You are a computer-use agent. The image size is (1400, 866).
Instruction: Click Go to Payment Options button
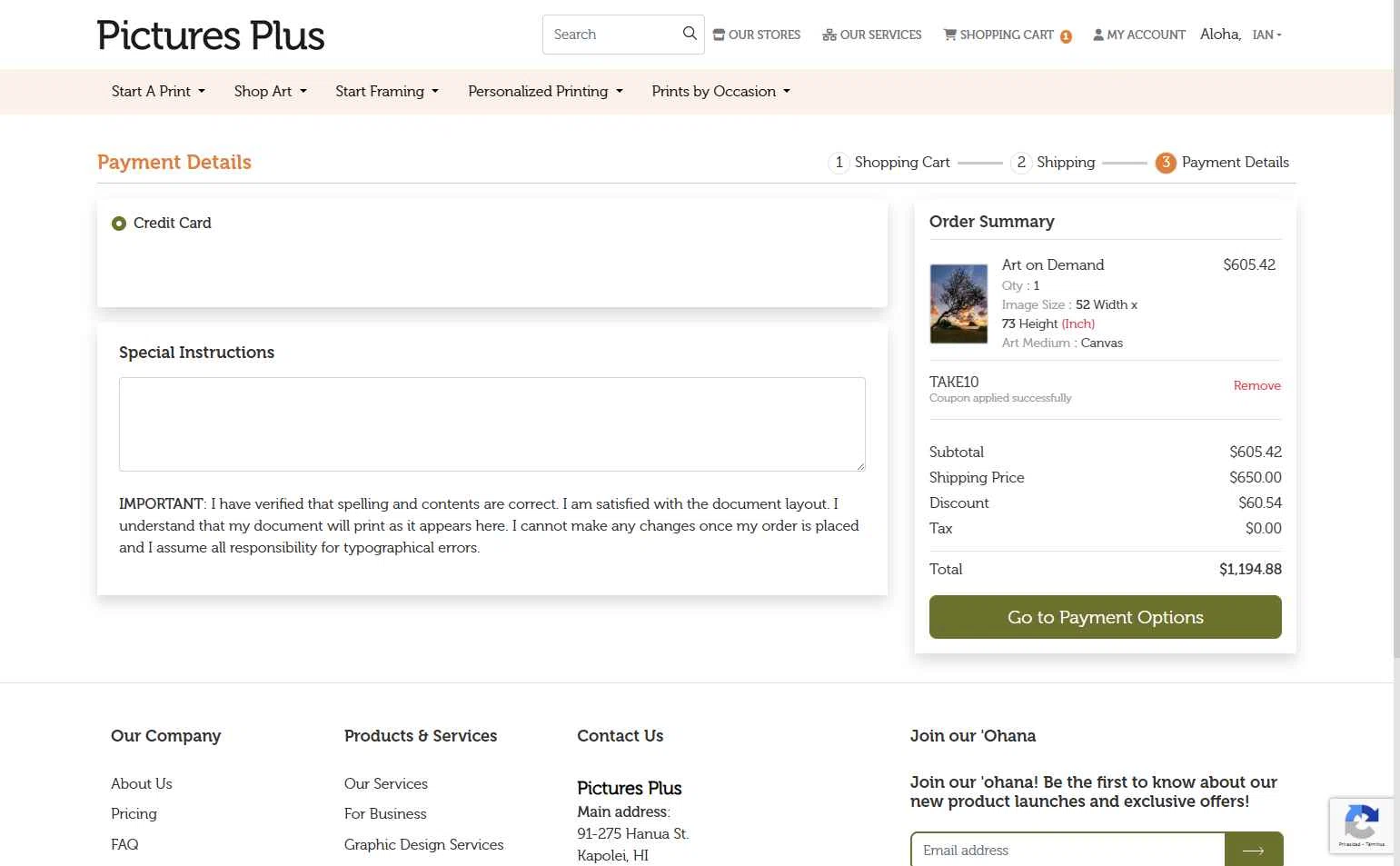(x=1106, y=617)
